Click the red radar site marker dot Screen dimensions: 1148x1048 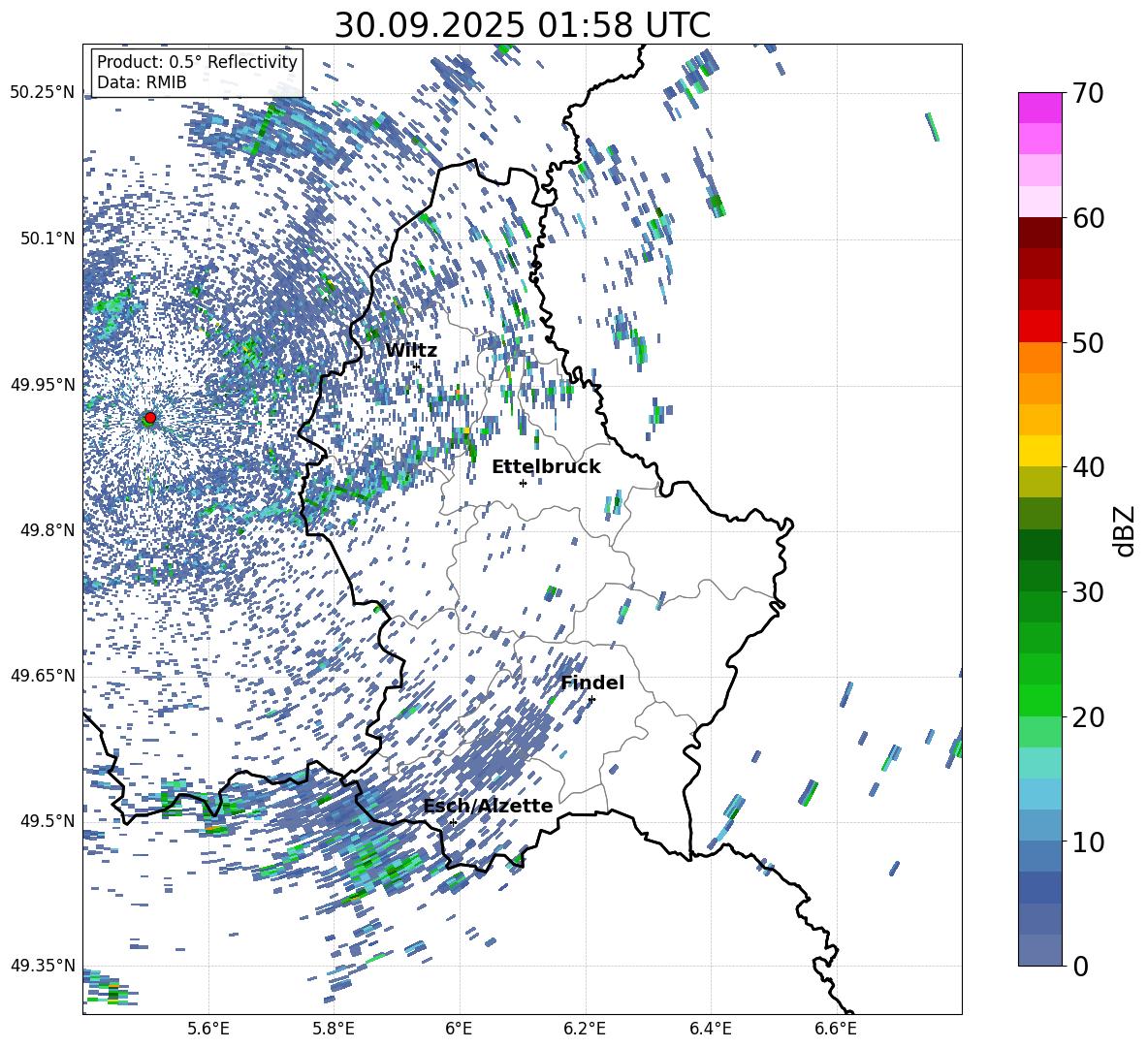pos(150,417)
